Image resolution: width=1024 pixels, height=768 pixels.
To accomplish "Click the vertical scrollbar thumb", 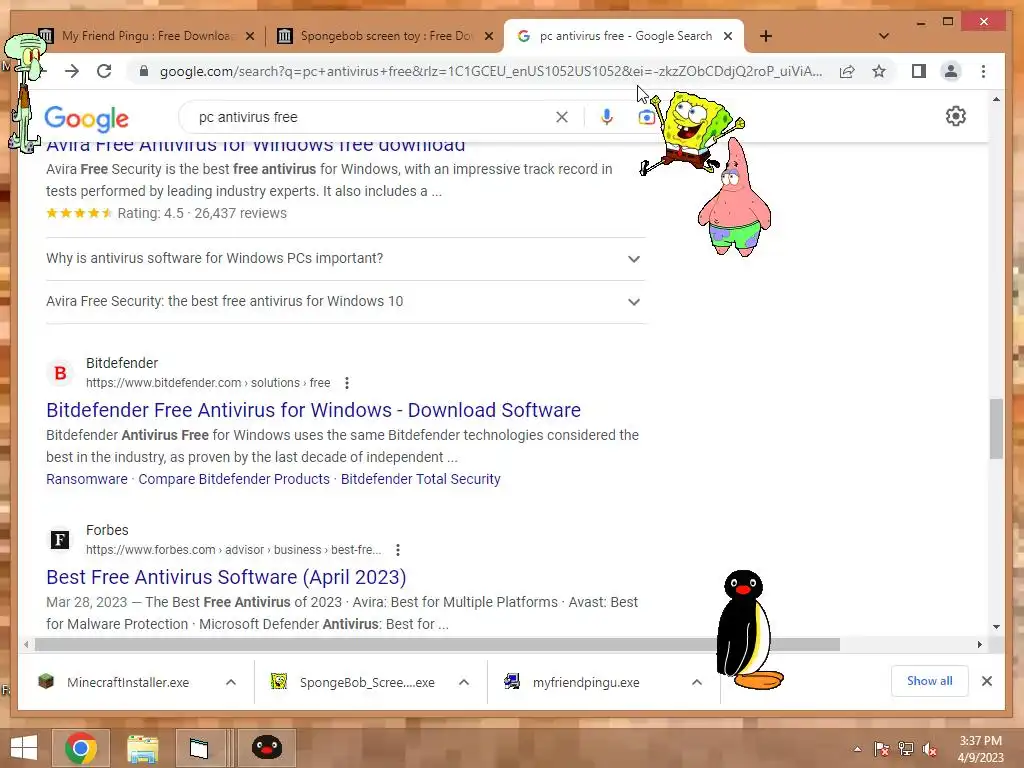I will [x=996, y=429].
